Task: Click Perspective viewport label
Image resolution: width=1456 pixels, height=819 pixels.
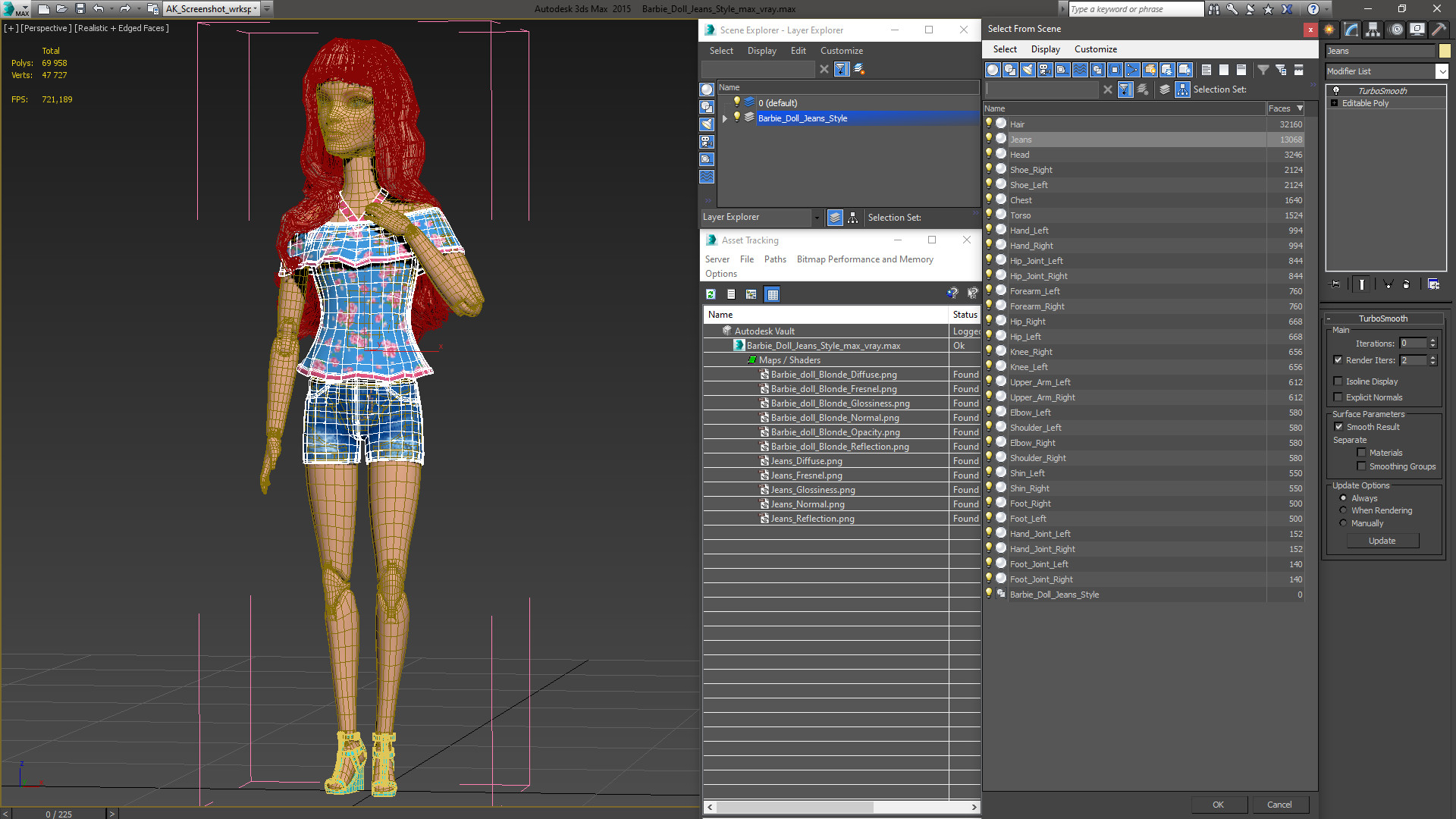Action: (46, 28)
